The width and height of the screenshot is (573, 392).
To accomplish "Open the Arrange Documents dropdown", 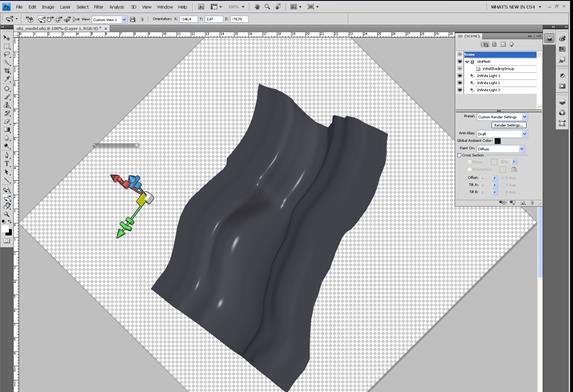I will click(x=296, y=7).
